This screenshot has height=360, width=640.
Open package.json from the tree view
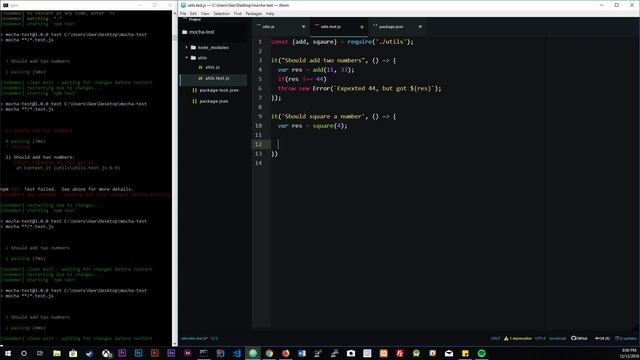click(x=213, y=101)
